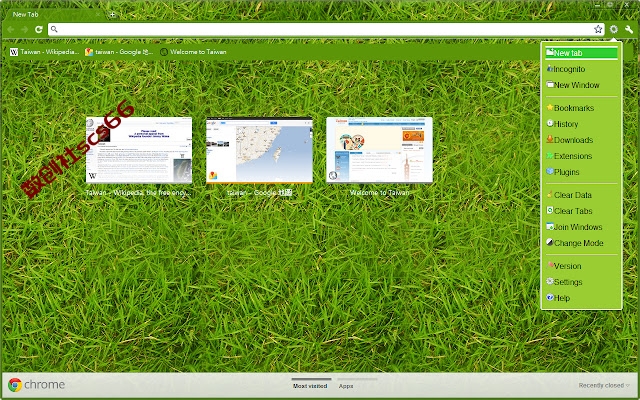Select New Window from the menu
The height and width of the screenshot is (400, 640).
pos(581,85)
